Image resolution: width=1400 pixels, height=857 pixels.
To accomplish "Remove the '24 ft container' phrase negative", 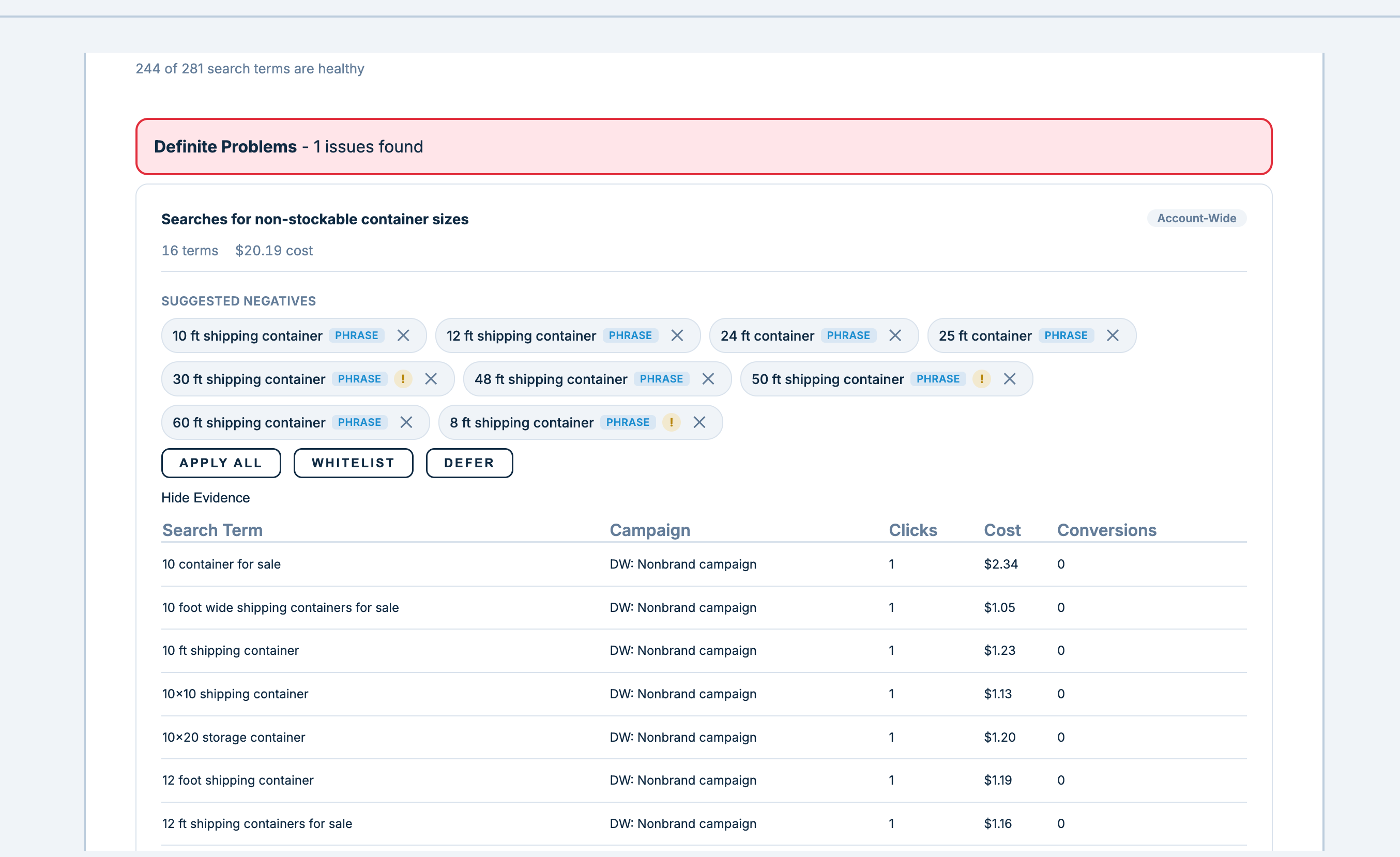I will coord(895,335).
